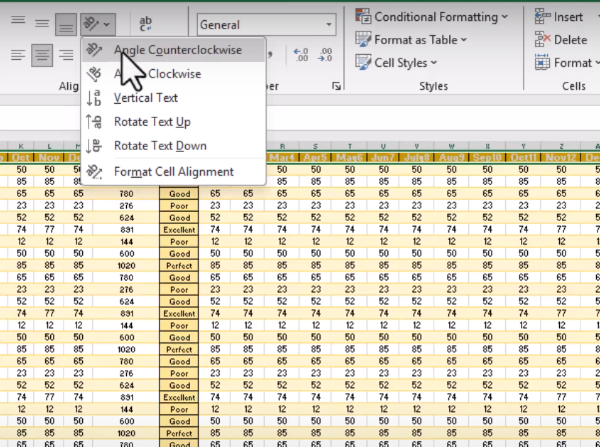
Task: Open the General number format dropdown
Action: [266, 24]
